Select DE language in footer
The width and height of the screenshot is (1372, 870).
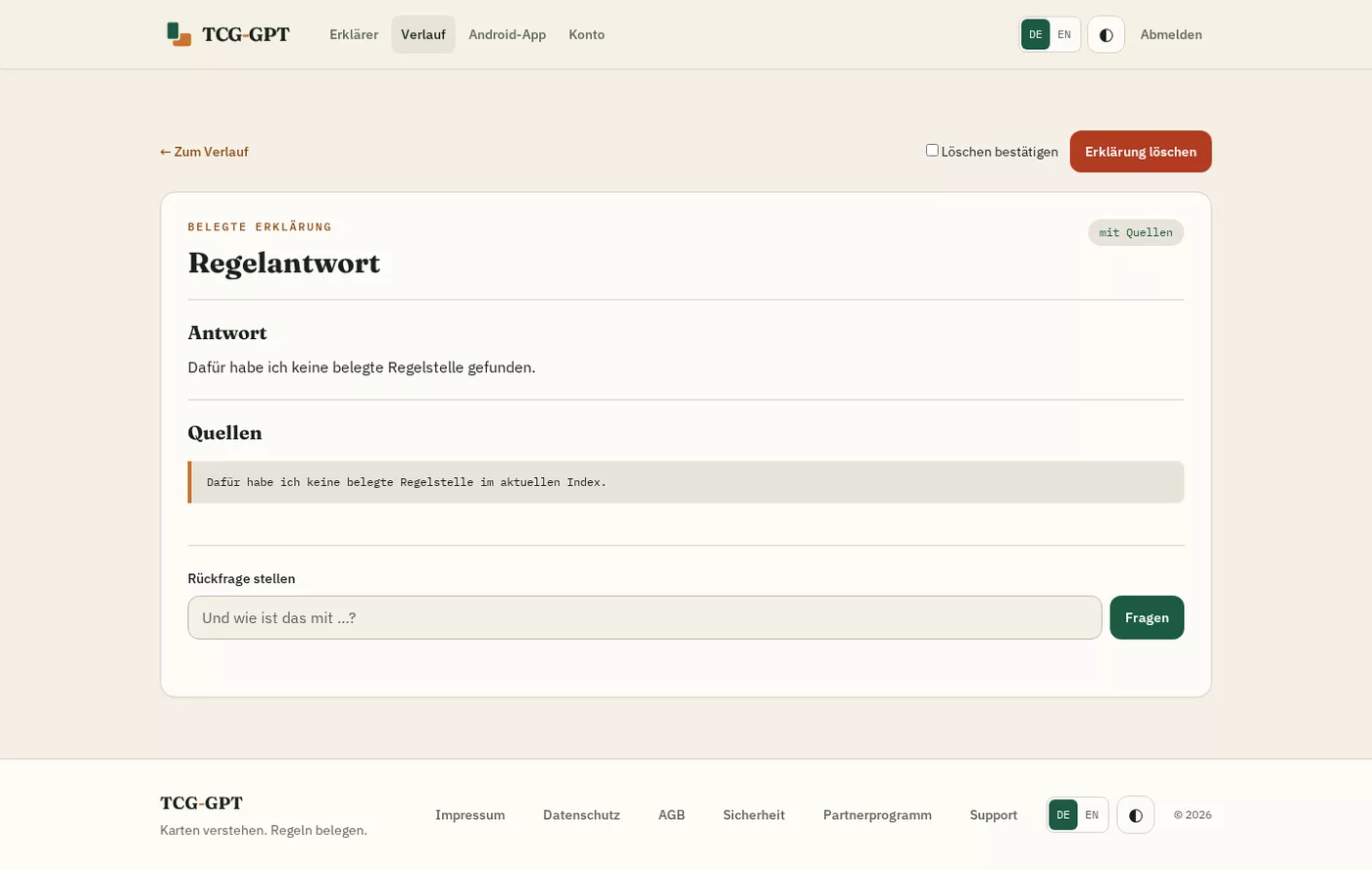point(1062,815)
